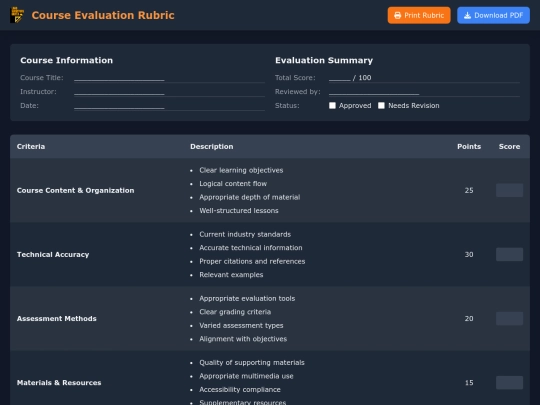Viewport: 540px width, 405px height.
Task: Click 'Appropriate multimedia use' bullet
Action: (x=246, y=376)
